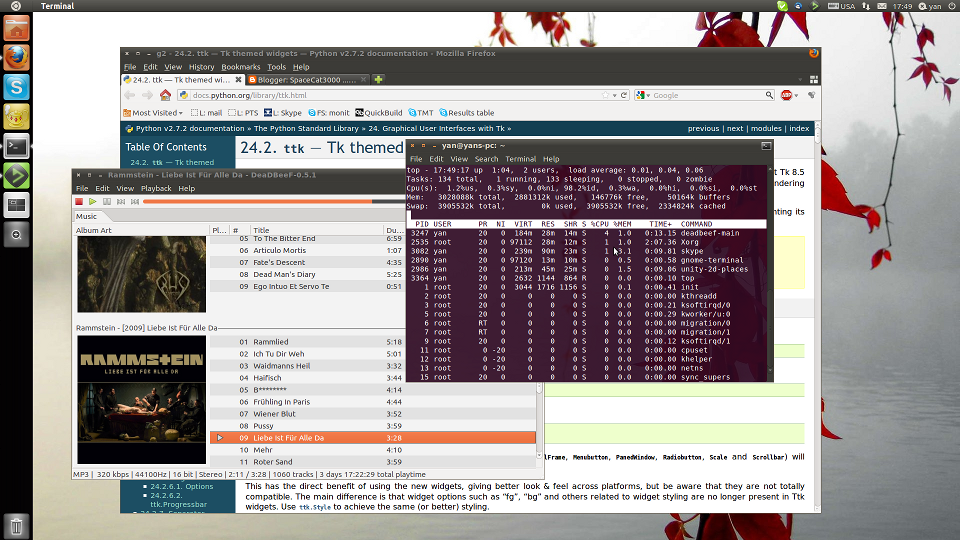
Task: Open DeaDBeeF Playback menu
Action: click(x=156, y=189)
